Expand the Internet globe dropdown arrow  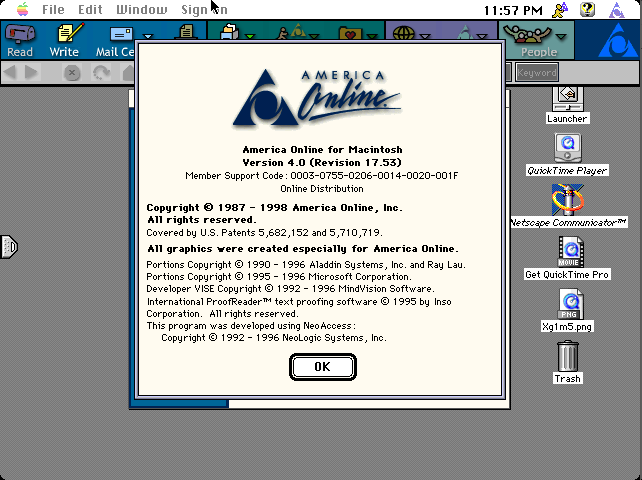425,36
